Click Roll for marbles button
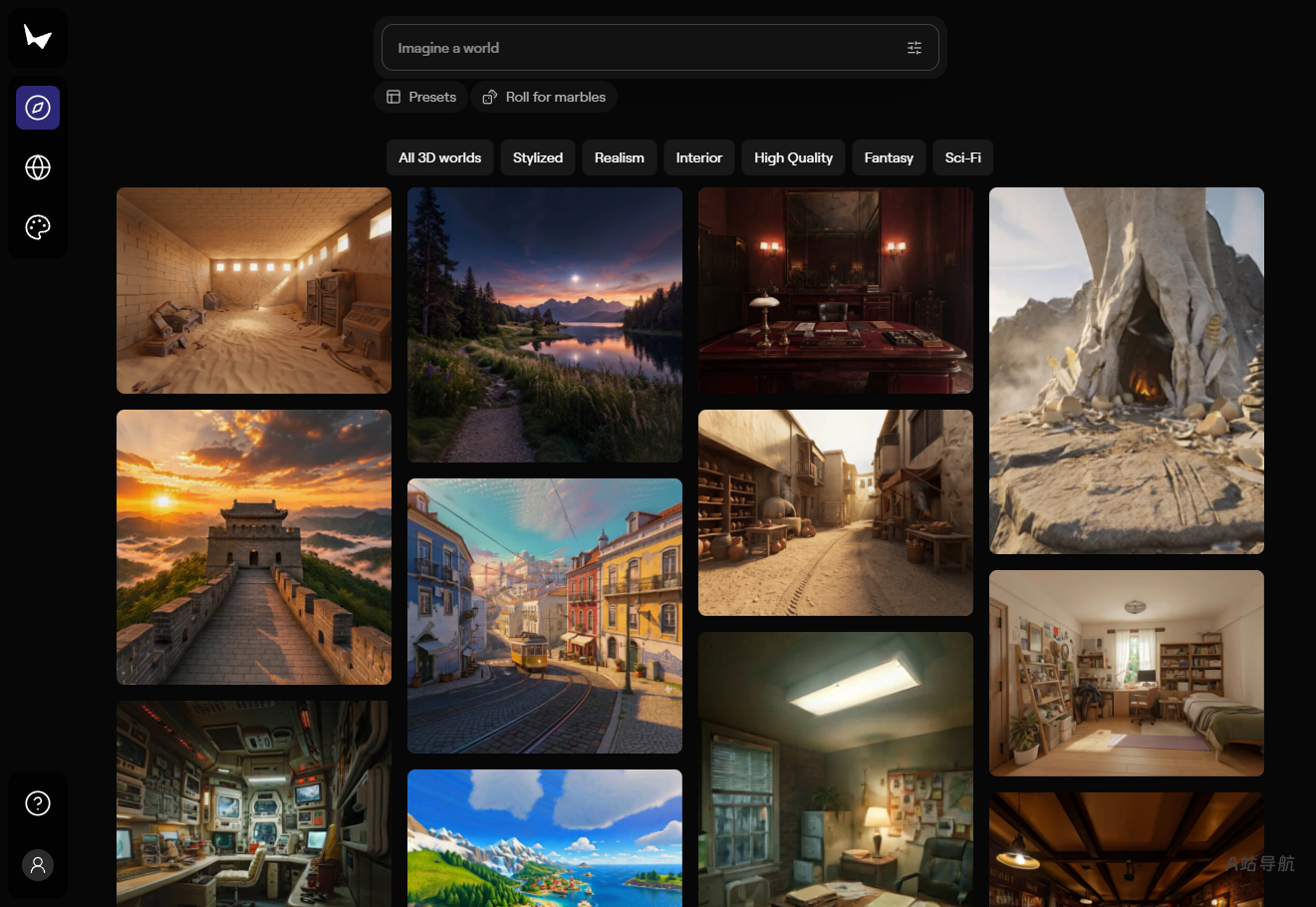 click(544, 97)
